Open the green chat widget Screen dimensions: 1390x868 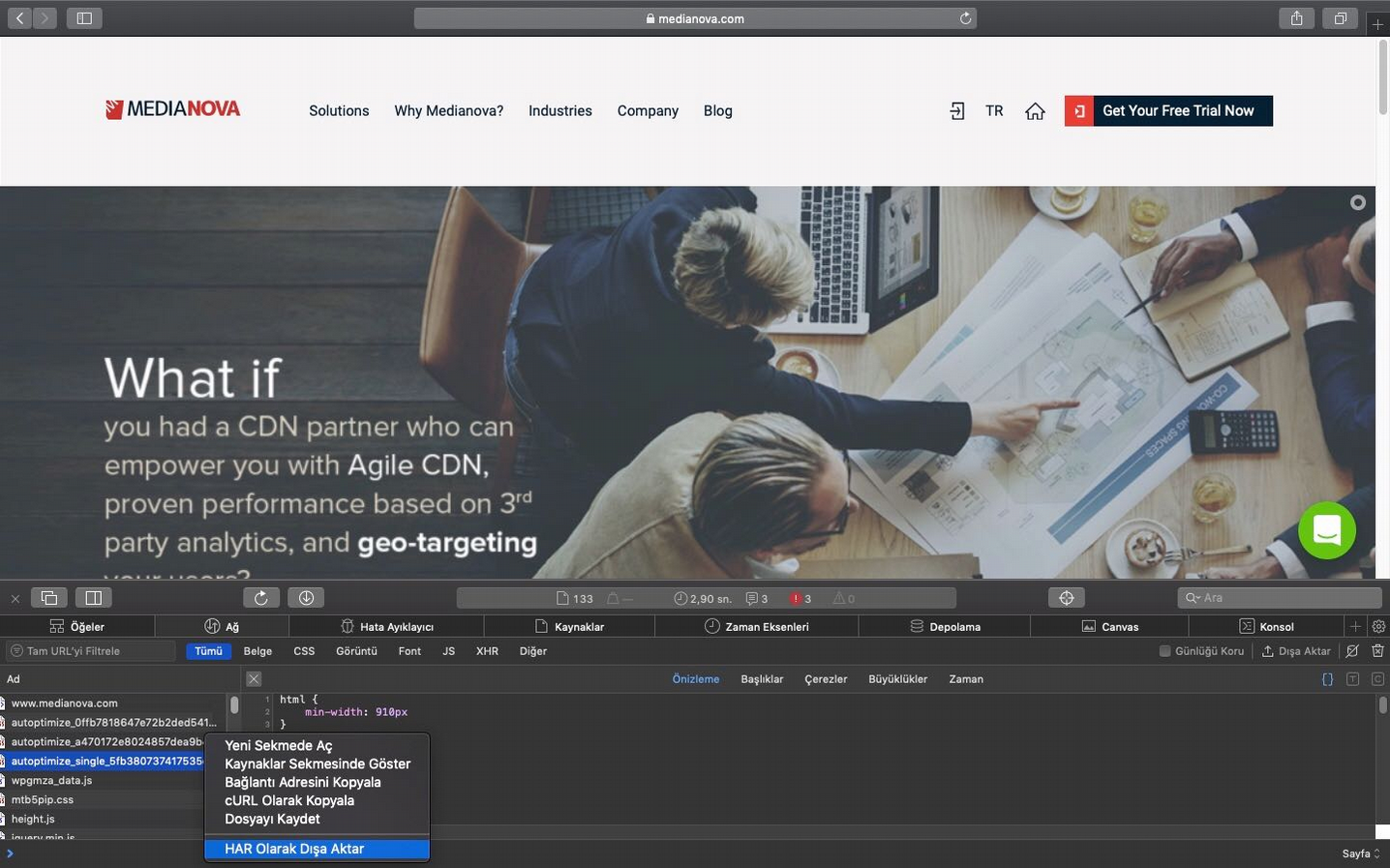pos(1327,530)
